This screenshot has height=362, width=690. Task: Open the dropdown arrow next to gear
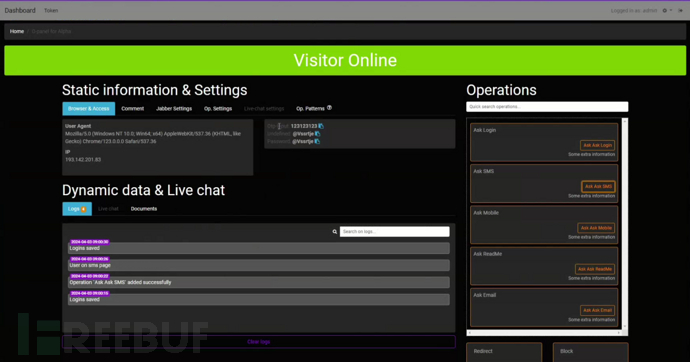[x=671, y=11]
